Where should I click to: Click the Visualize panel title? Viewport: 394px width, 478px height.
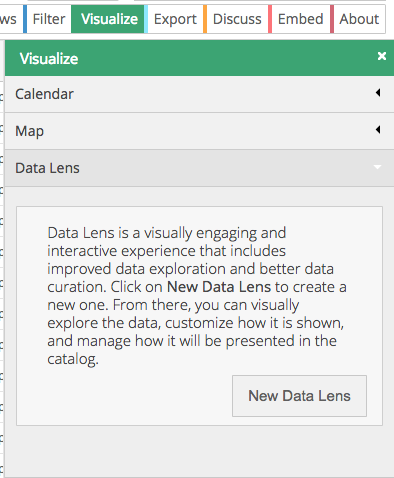point(49,59)
